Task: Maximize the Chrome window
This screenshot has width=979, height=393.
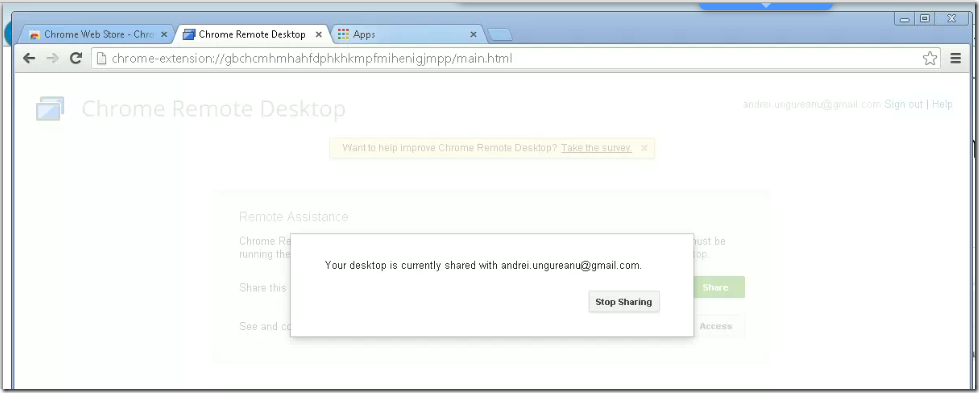Action: pyautogui.click(x=925, y=19)
